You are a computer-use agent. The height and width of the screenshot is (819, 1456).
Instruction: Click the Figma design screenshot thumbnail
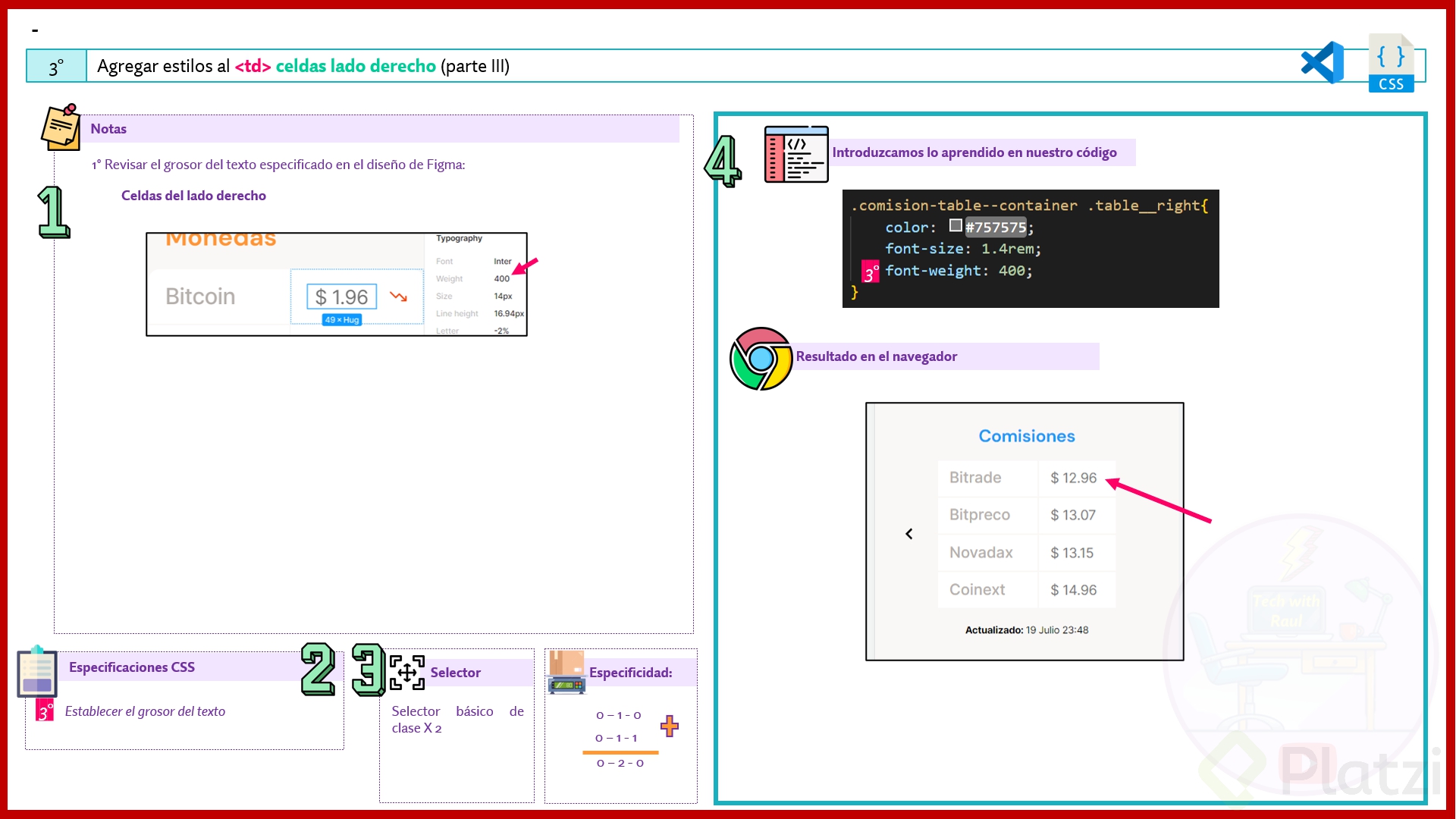coord(337,284)
